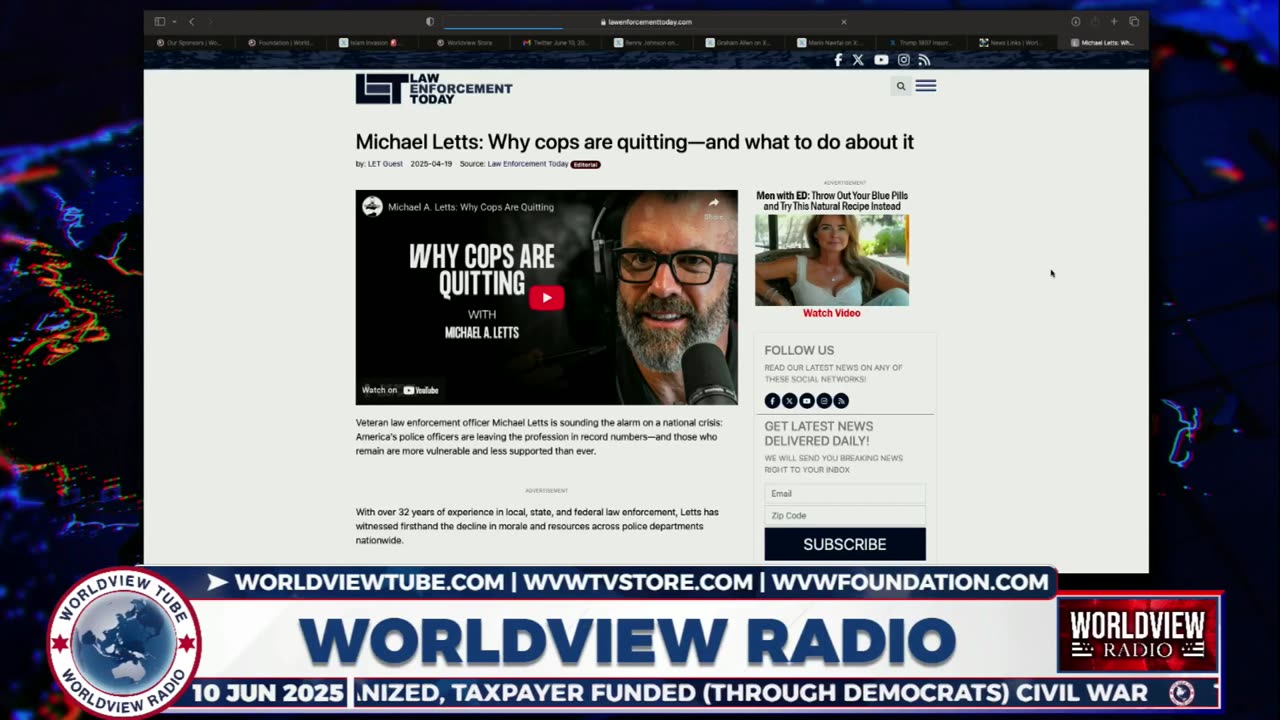Go forward with the browser forward arrow
This screenshot has width=1280, height=720.
pyautogui.click(x=210, y=21)
